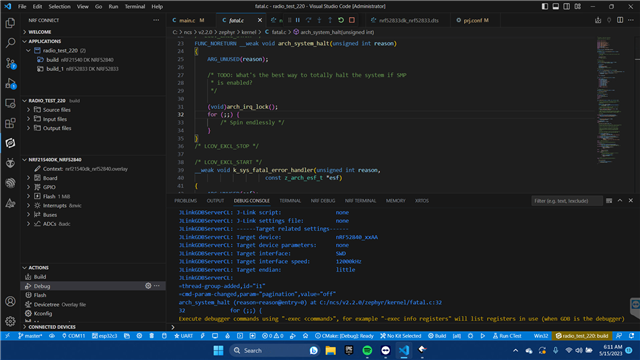
Task: Expand the GPIO devicetree node
Action: [x=28, y=187]
